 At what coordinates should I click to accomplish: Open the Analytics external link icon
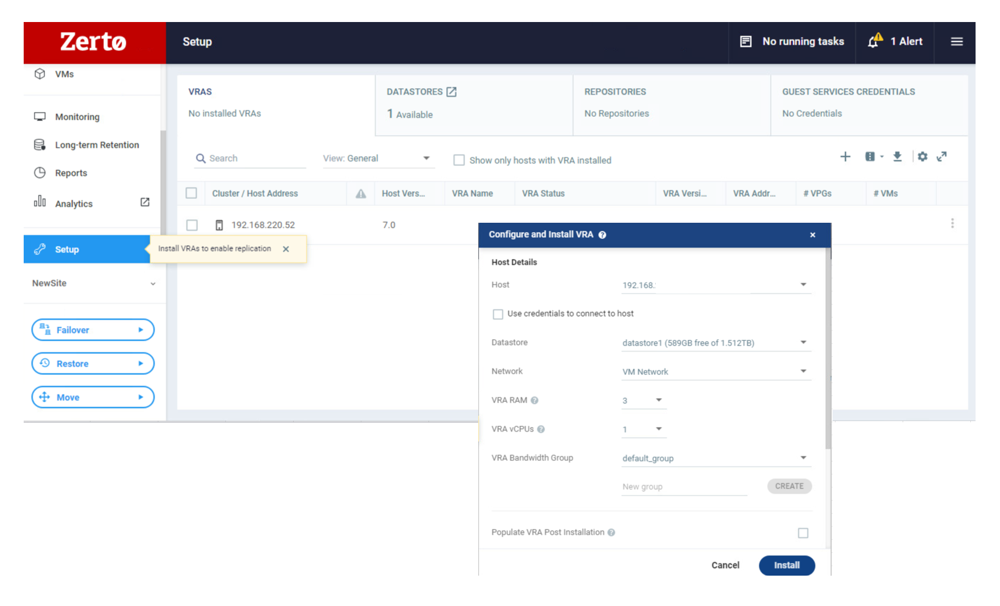[x=145, y=202]
